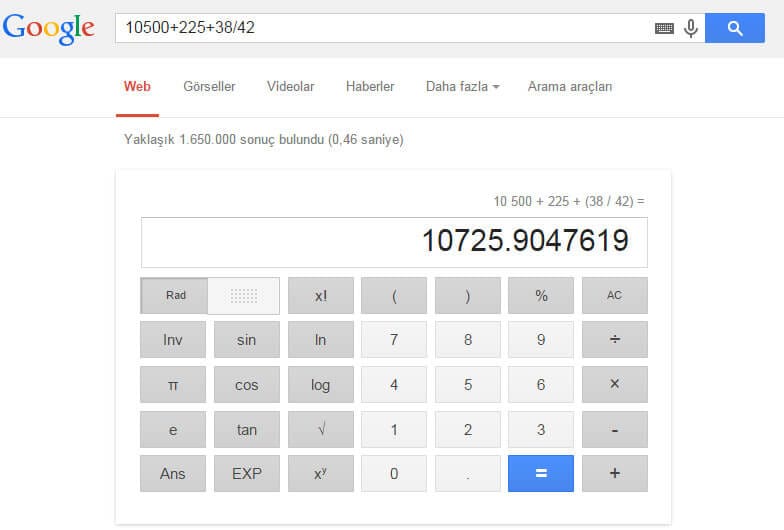Click the Google logo
The height and width of the screenshot is (530, 784).
49,28
